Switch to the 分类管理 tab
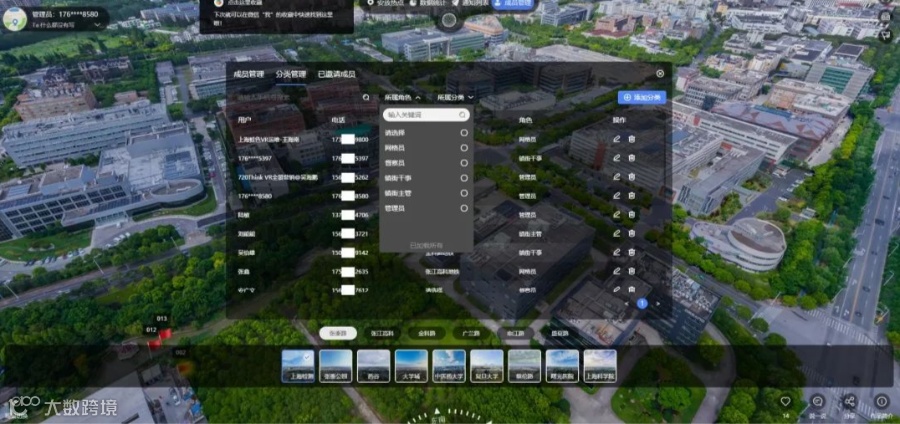This screenshot has height=424, width=900. (x=290, y=74)
